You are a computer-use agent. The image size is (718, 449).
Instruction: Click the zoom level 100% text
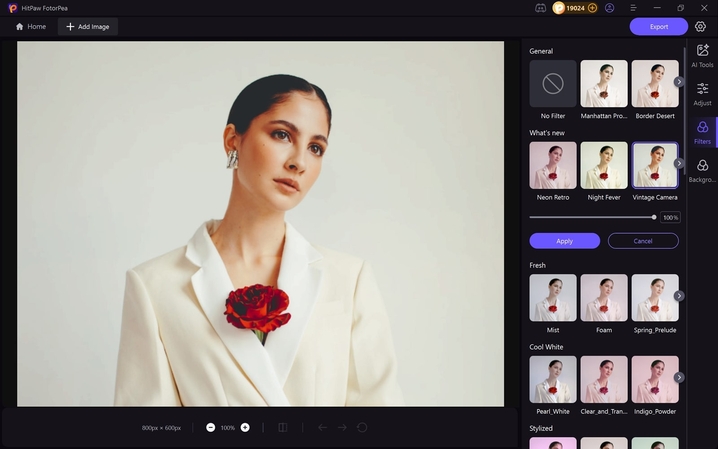(x=228, y=428)
